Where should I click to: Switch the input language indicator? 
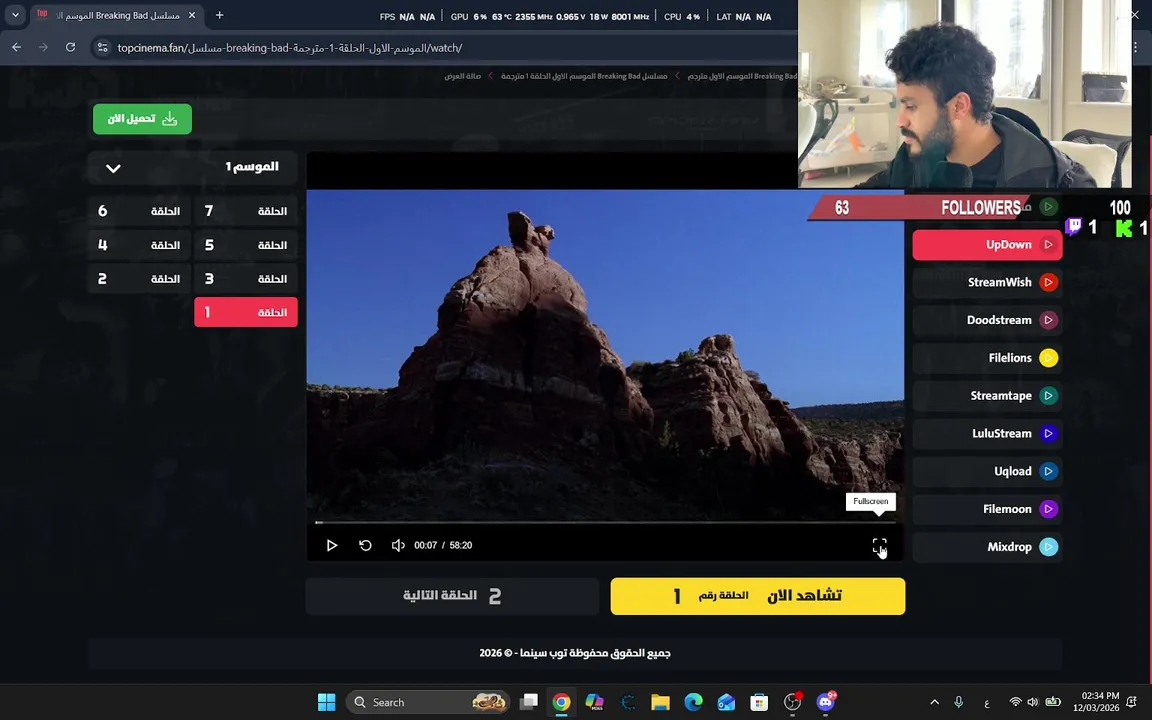pyautogui.click(x=987, y=703)
